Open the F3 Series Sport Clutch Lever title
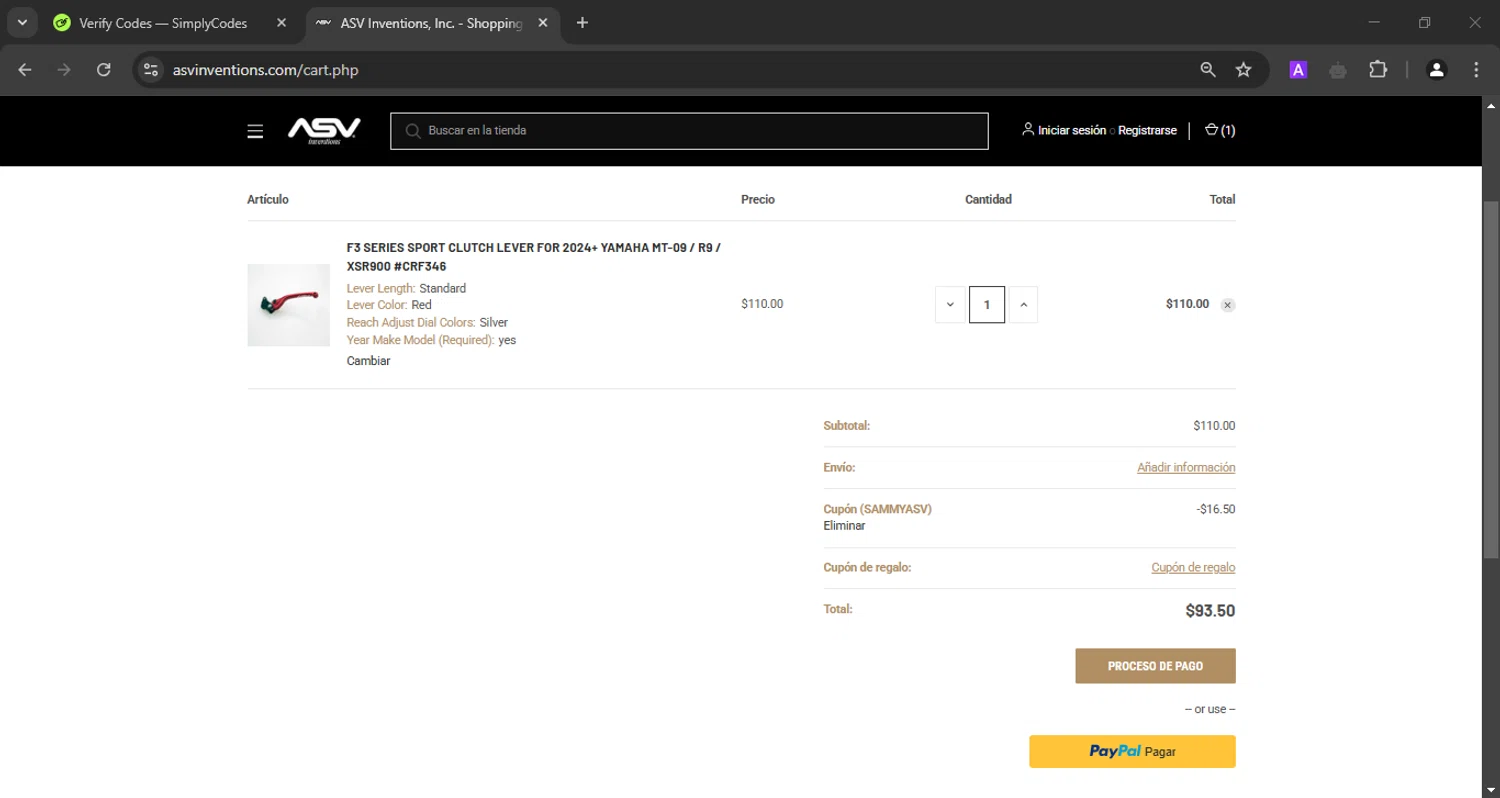Image resolution: width=1500 pixels, height=798 pixels. [534, 257]
